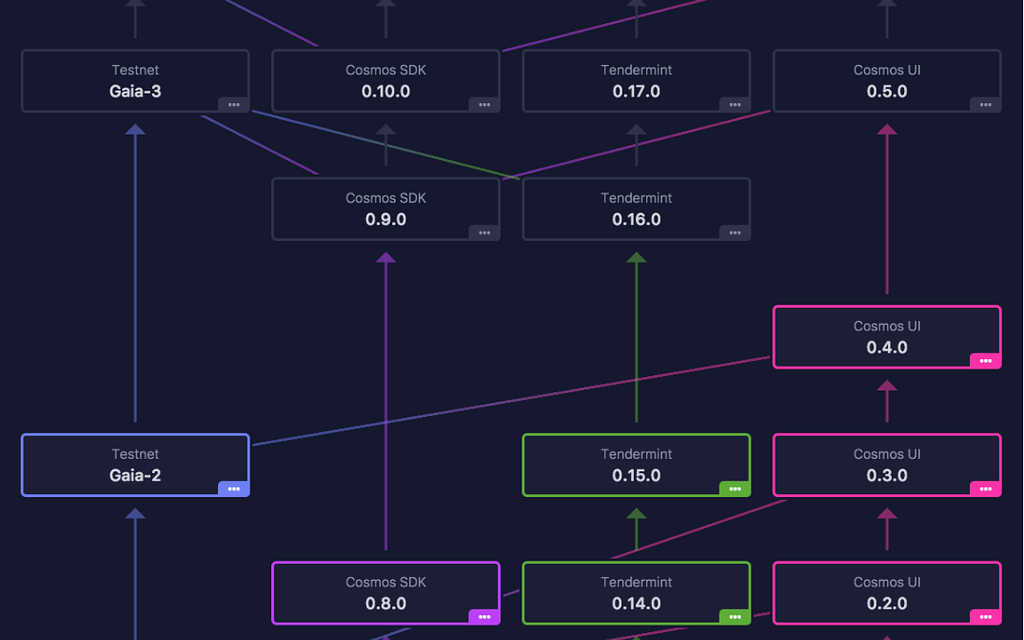Open the more options on Tendermint 0.16.0
1024x640 pixels.
(735, 232)
